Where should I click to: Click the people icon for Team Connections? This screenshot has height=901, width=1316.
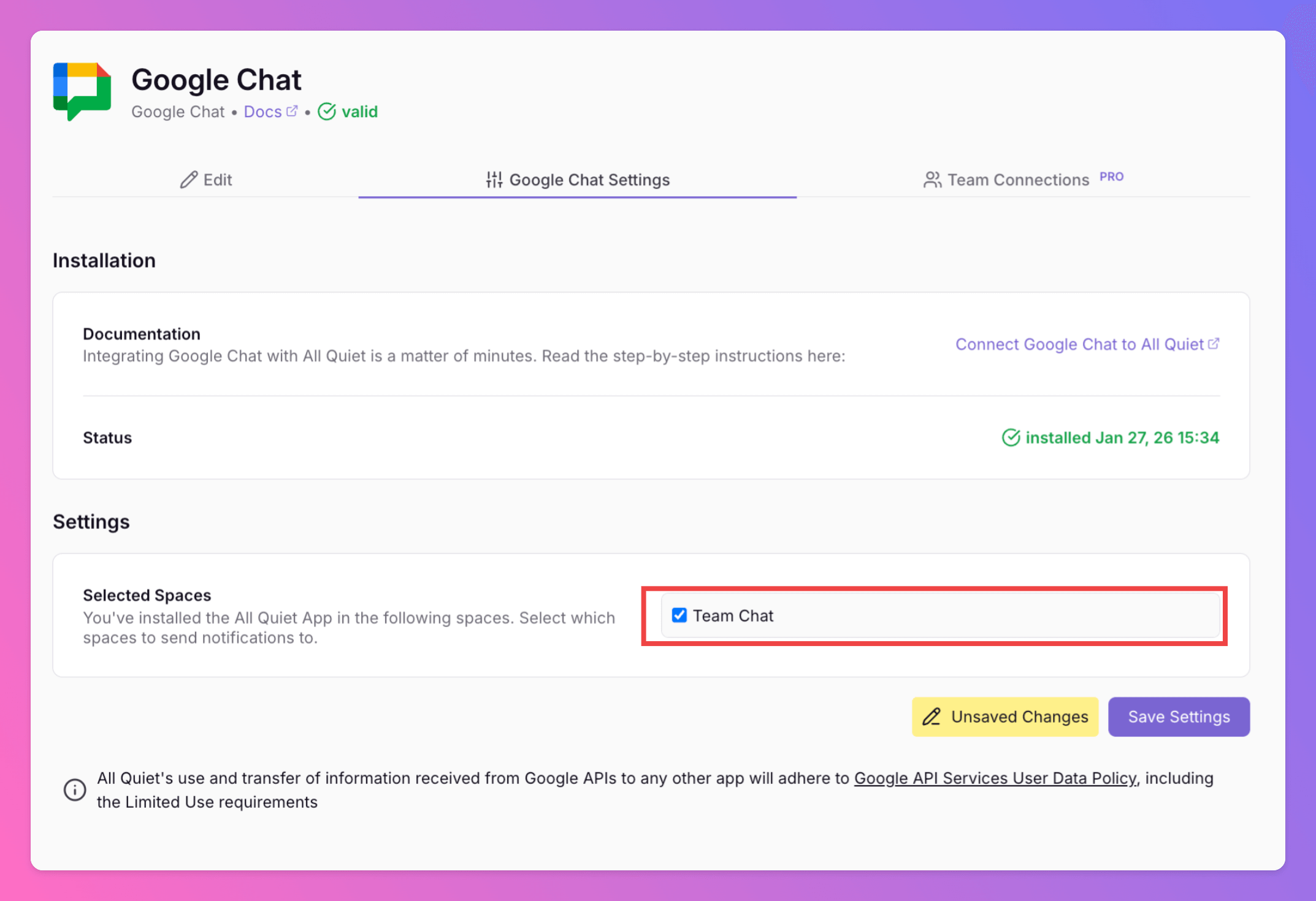coord(932,180)
